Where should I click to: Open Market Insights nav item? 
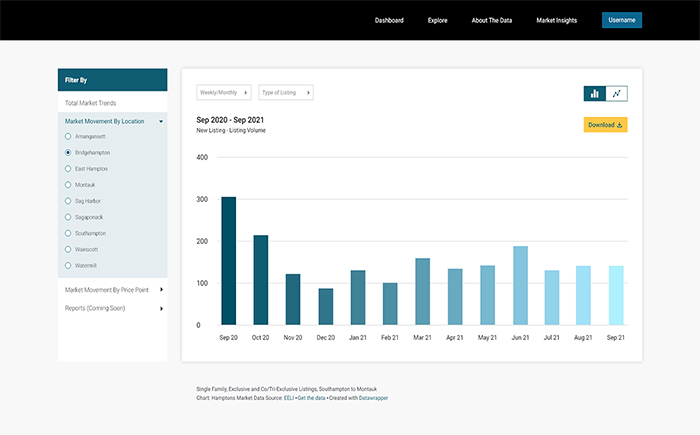(556, 20)
